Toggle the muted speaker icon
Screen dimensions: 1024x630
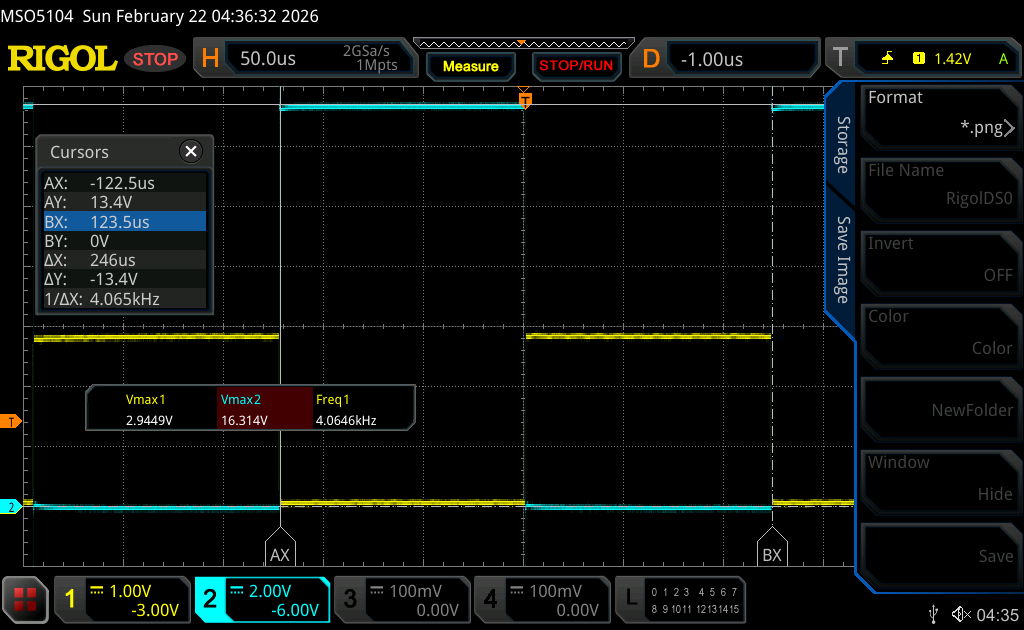point(961,614)
